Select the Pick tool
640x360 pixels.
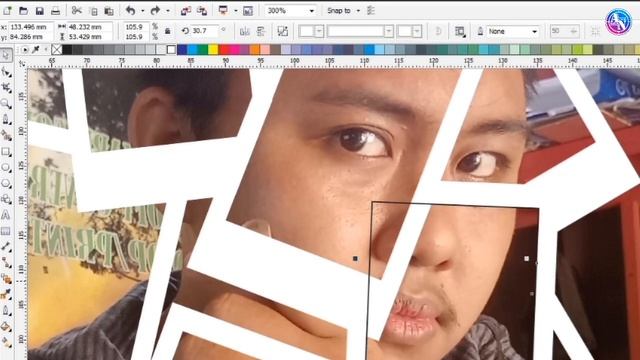click(6, 55)
